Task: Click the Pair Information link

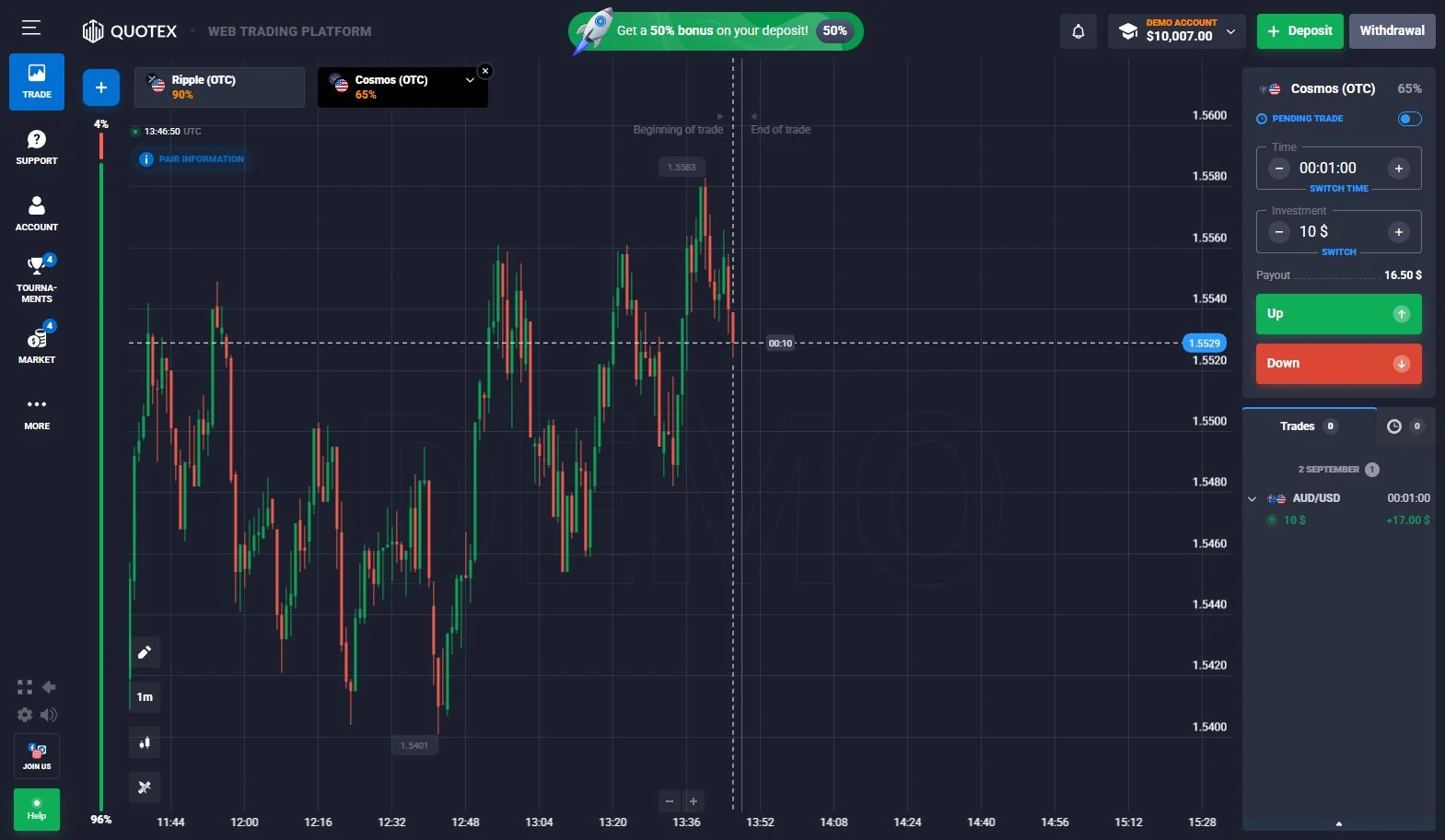Action: [192, 159]
